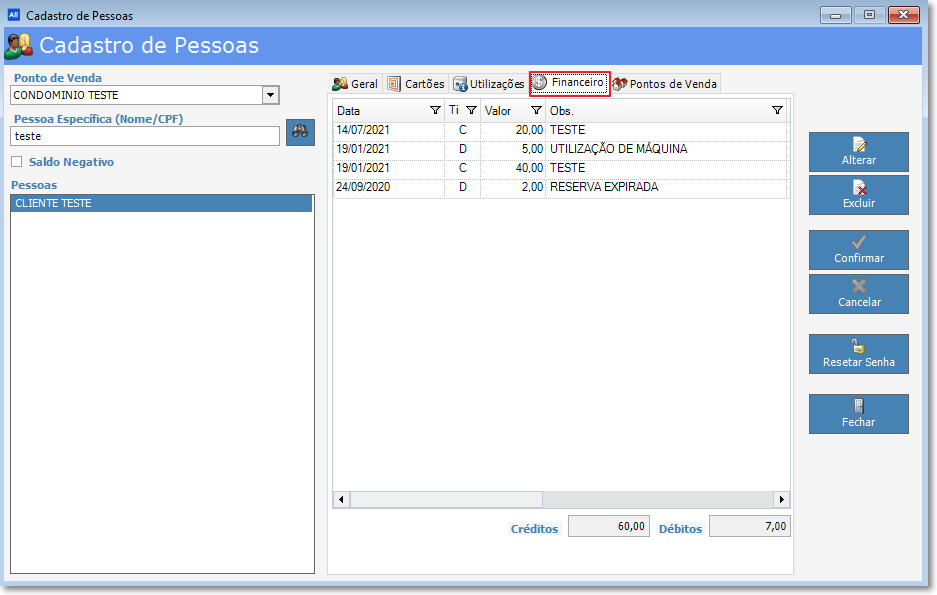Screen dimensions: 937x595
Task: Open the Valor column filter dropdown
Action: click(536, 111)
